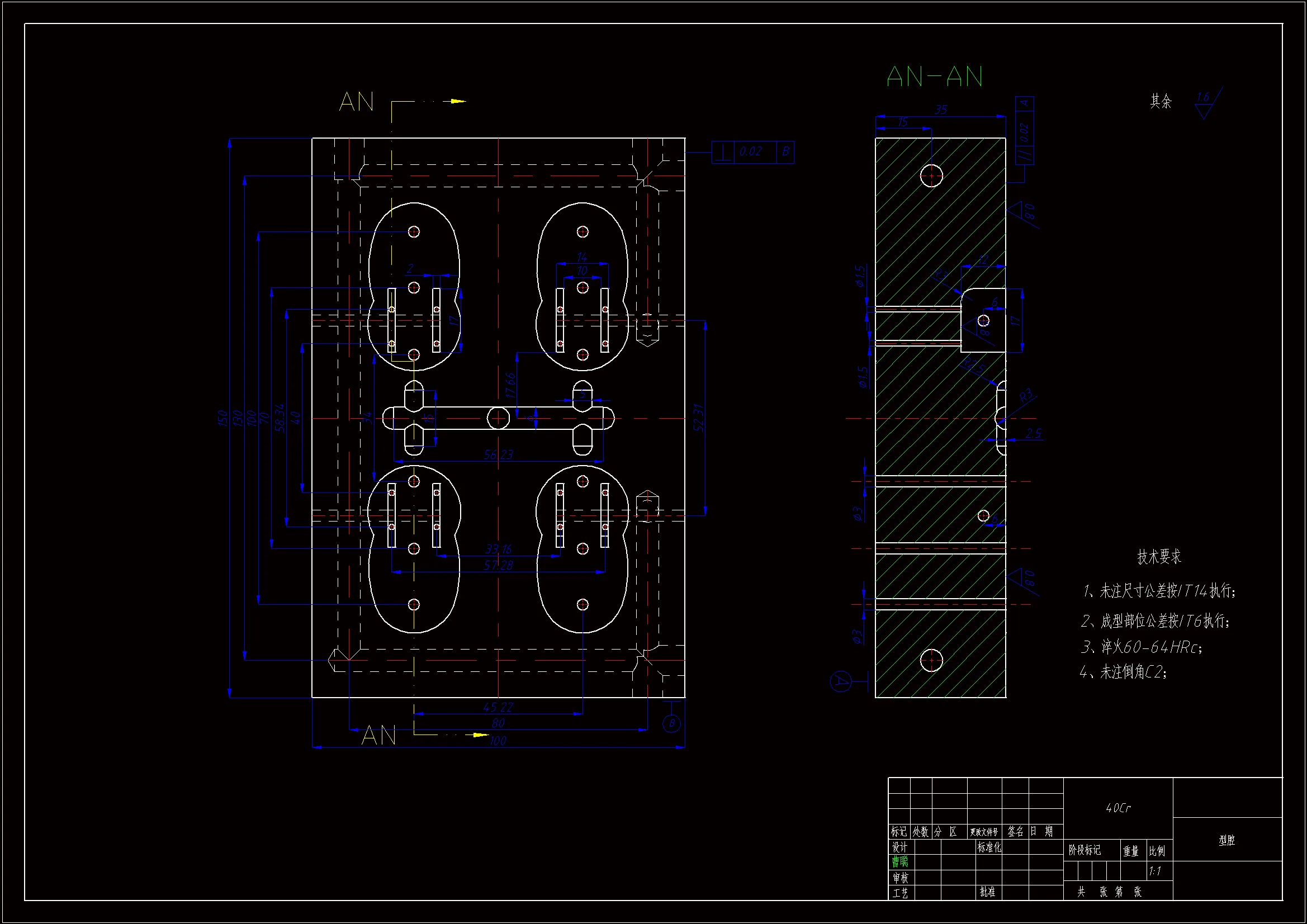Screen dimensions: 1307x924
Task: Select the 1:1 scale value cell
Action: tap(1154, 871)
